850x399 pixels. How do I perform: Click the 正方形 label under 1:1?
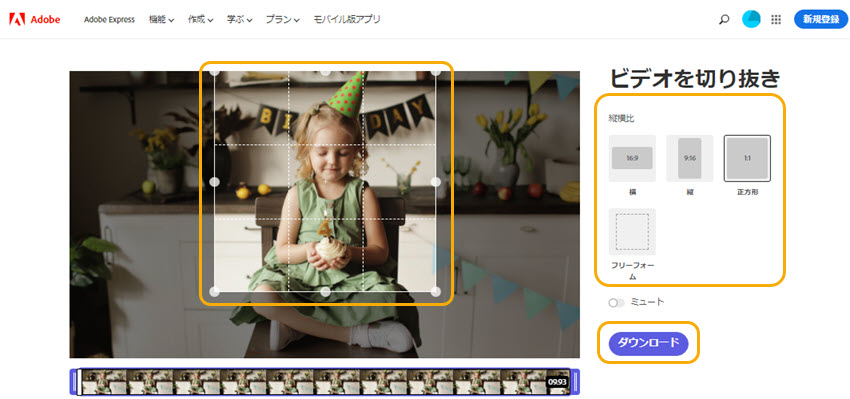pos(747,192)
